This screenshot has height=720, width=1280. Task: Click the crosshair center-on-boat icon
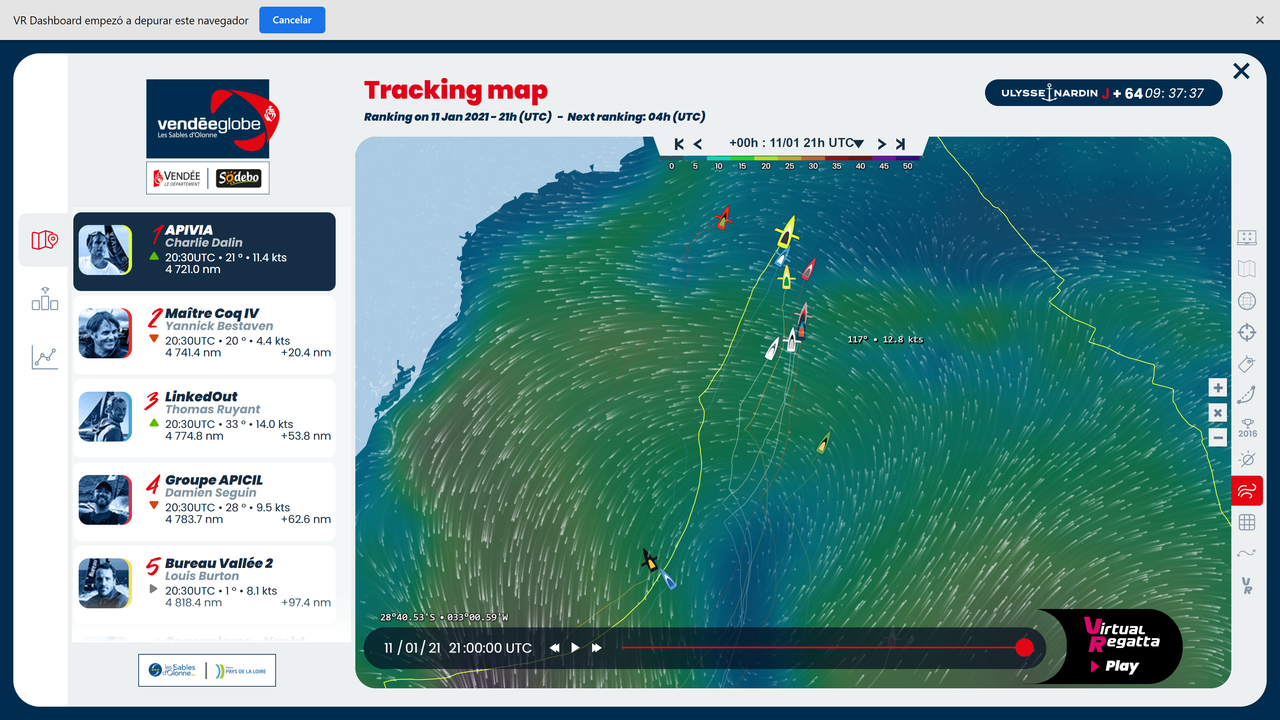coord(1247,332)
